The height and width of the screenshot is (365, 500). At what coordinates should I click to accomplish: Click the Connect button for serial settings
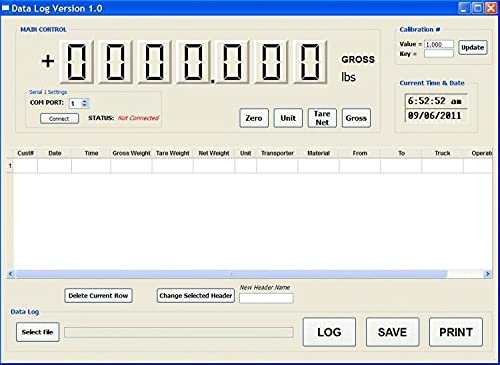click(59, 118)
